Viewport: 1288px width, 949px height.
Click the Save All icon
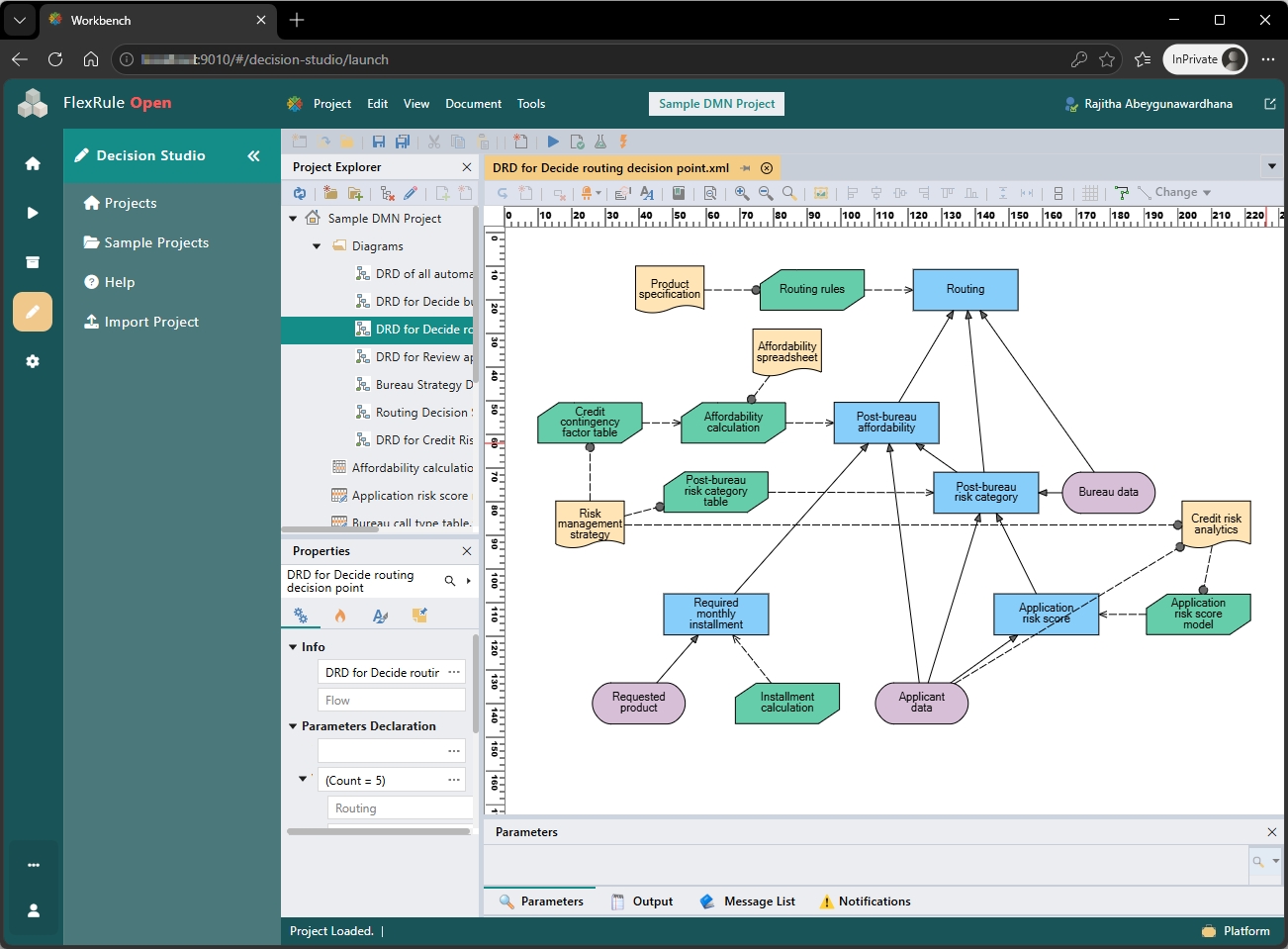[403, 142]
